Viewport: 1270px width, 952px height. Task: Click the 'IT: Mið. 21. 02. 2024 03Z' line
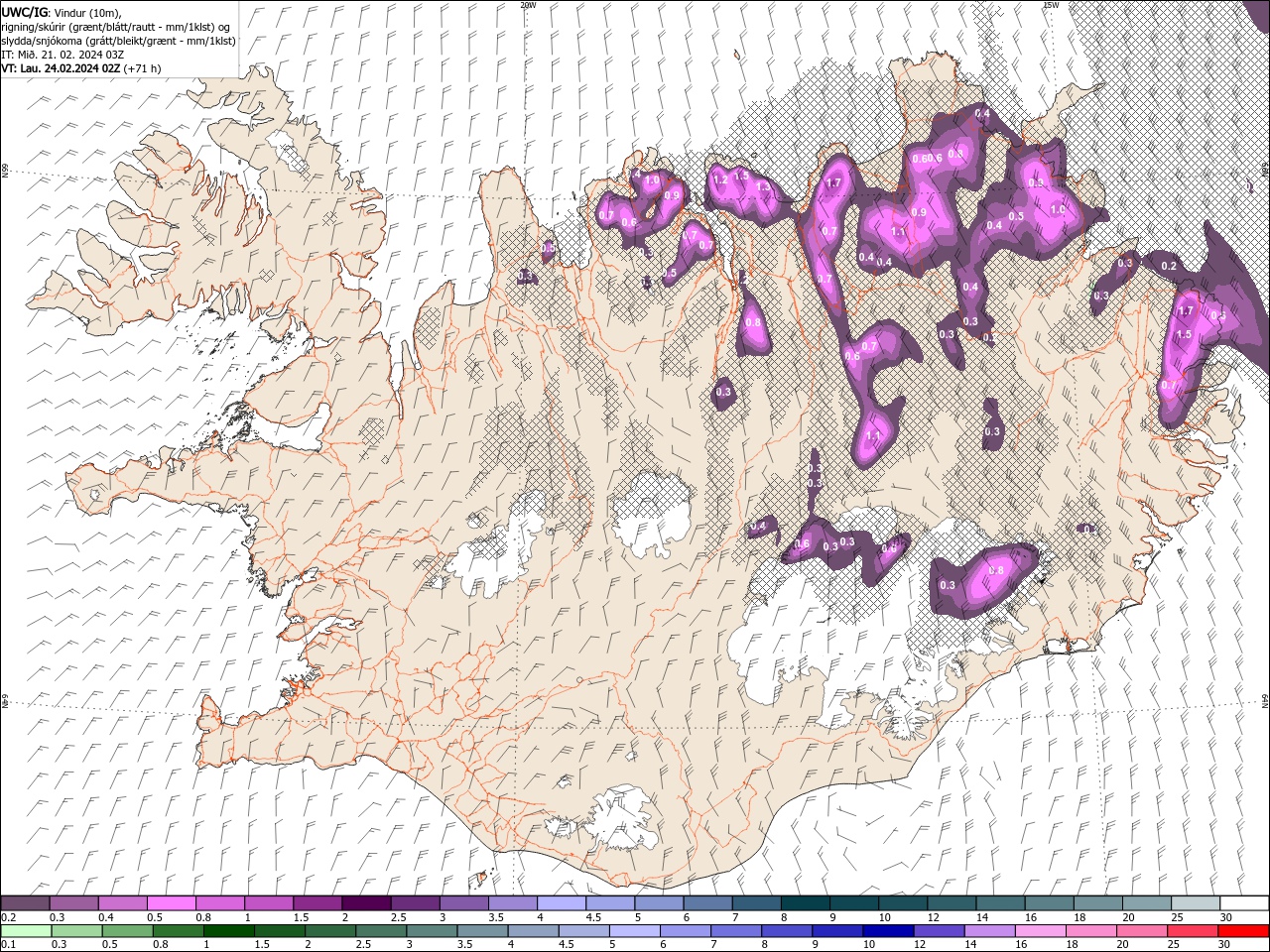pyautogui.click(x=63, y=55)
